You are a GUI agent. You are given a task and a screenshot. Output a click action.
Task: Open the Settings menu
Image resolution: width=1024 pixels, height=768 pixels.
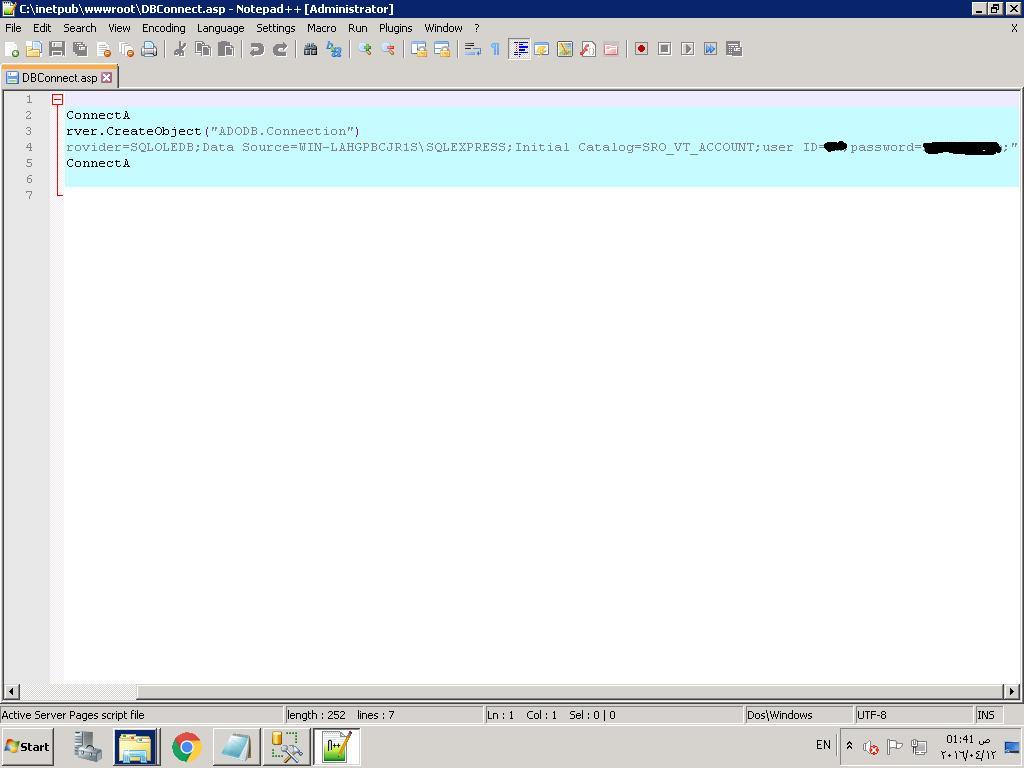pos(276,28)
